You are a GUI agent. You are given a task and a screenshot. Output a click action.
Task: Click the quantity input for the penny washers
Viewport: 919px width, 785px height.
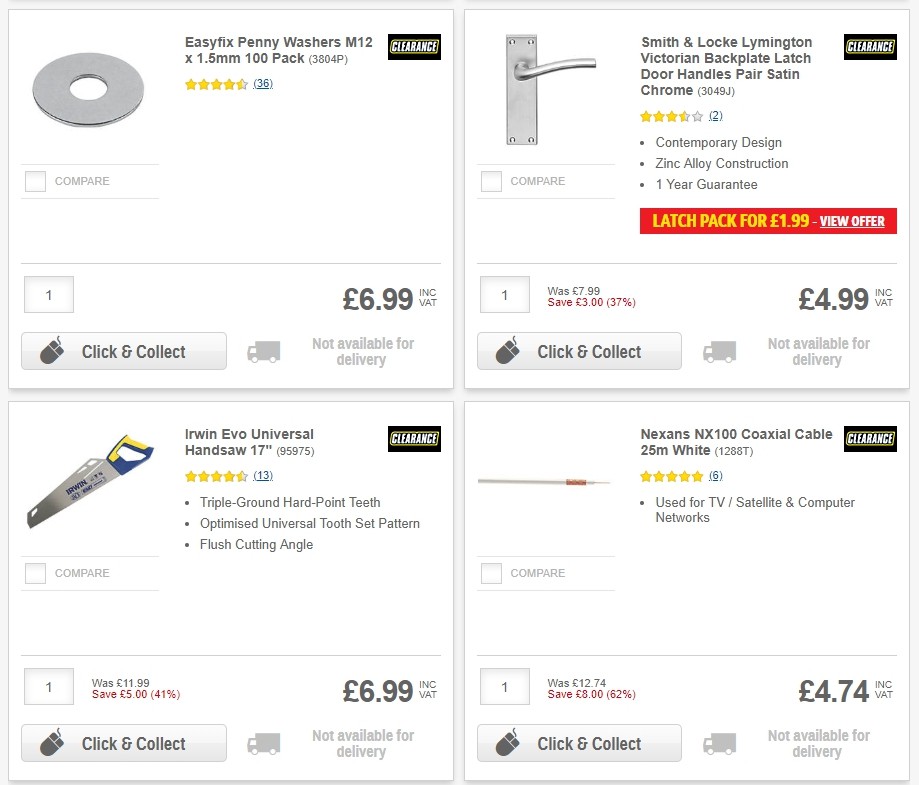pyautogui.click(x=48, y=294)
